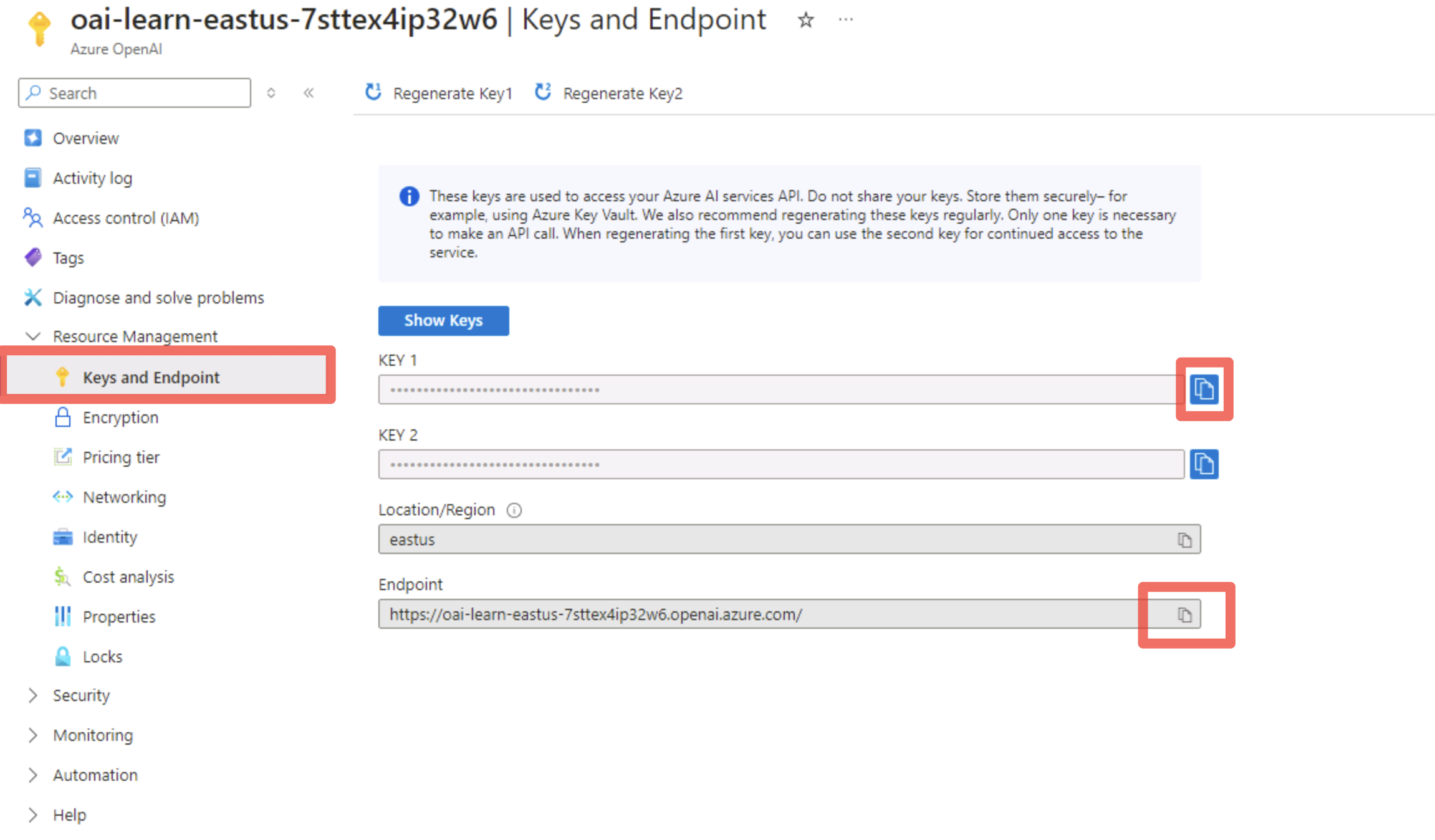Image resolution: width=1435 pixels, height=840 pixels.
Task: Open Tags in the sidebar
Action: (68, 258)
